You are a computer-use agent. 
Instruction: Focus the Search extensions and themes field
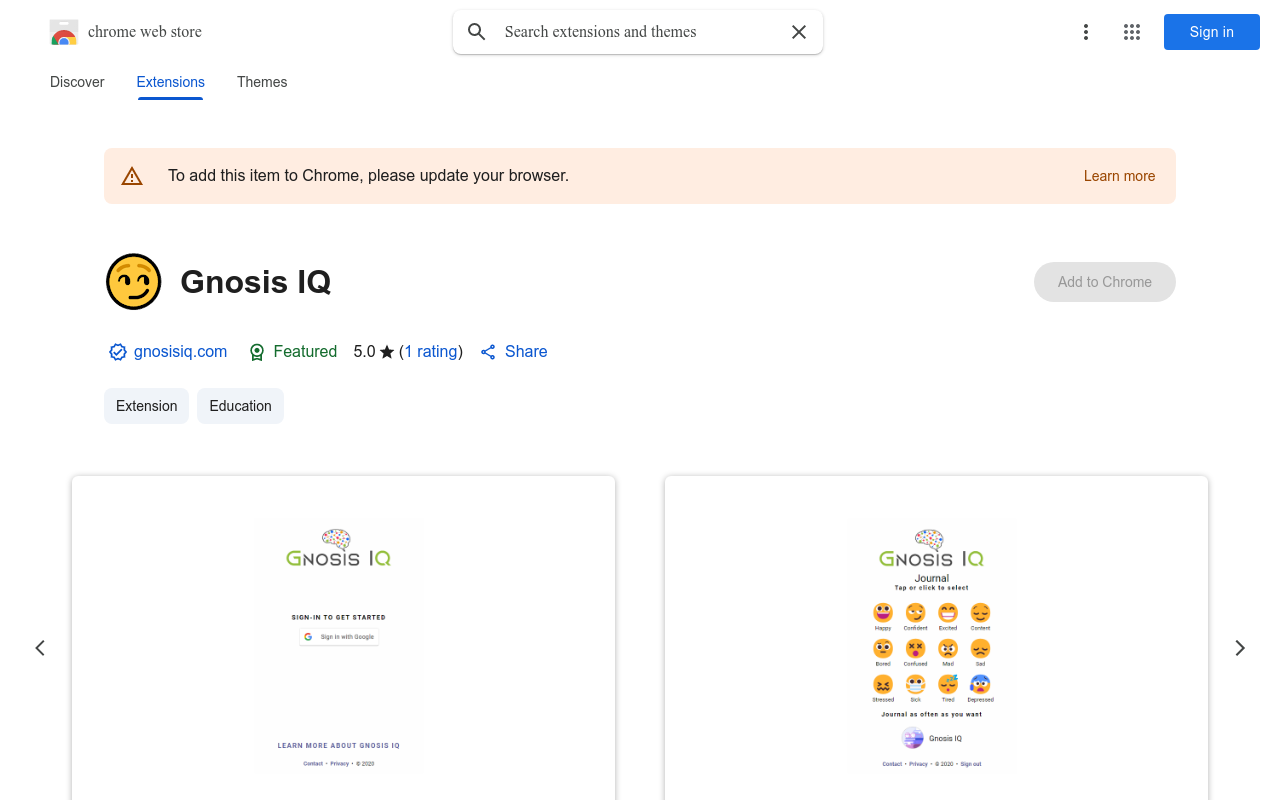point(638,32)
